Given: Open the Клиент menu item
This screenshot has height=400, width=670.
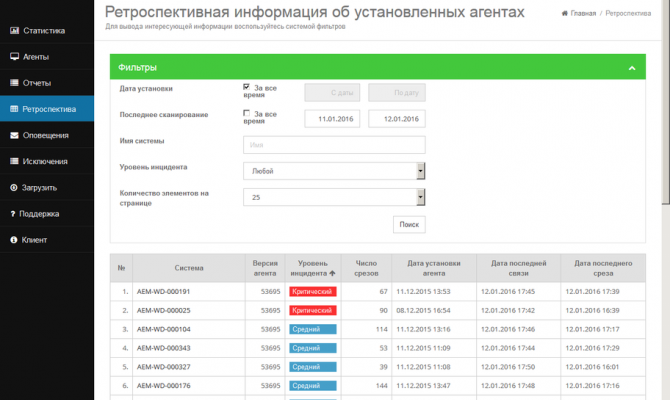Looking at the screenshot, I should point(47,240).
